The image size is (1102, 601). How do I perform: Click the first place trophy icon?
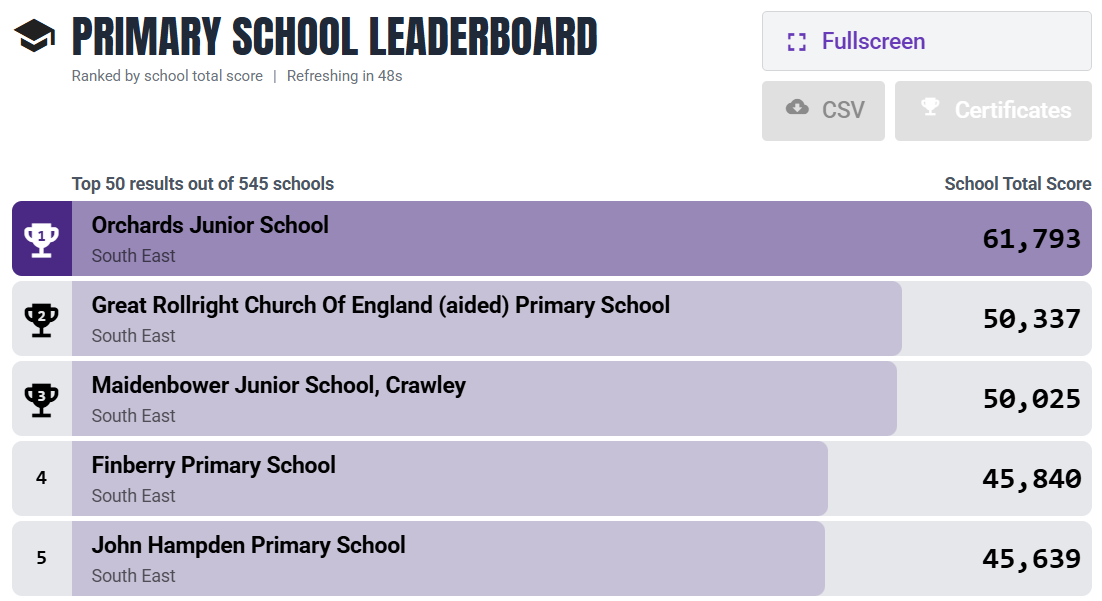click(x=41, y=239)
